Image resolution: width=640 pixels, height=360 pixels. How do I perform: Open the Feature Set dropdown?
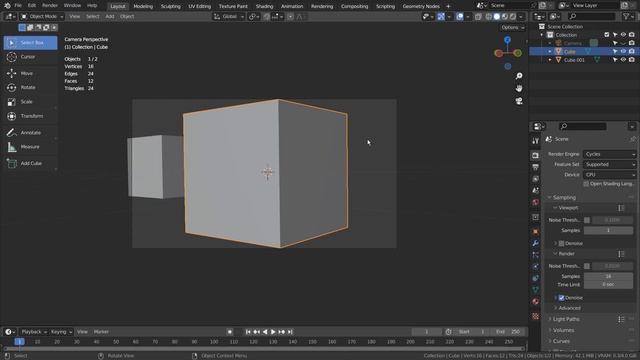609,164
